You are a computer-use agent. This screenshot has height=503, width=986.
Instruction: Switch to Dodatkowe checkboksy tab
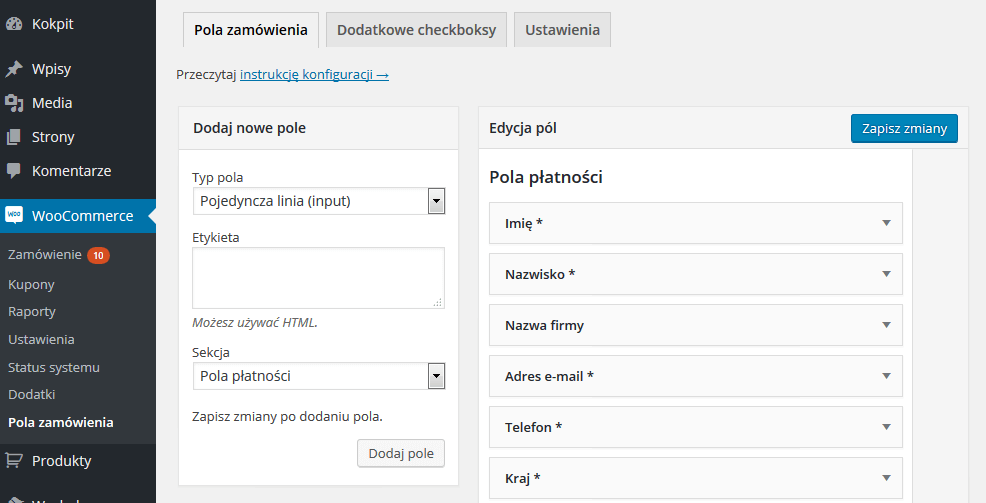click(x=416, y=30)
